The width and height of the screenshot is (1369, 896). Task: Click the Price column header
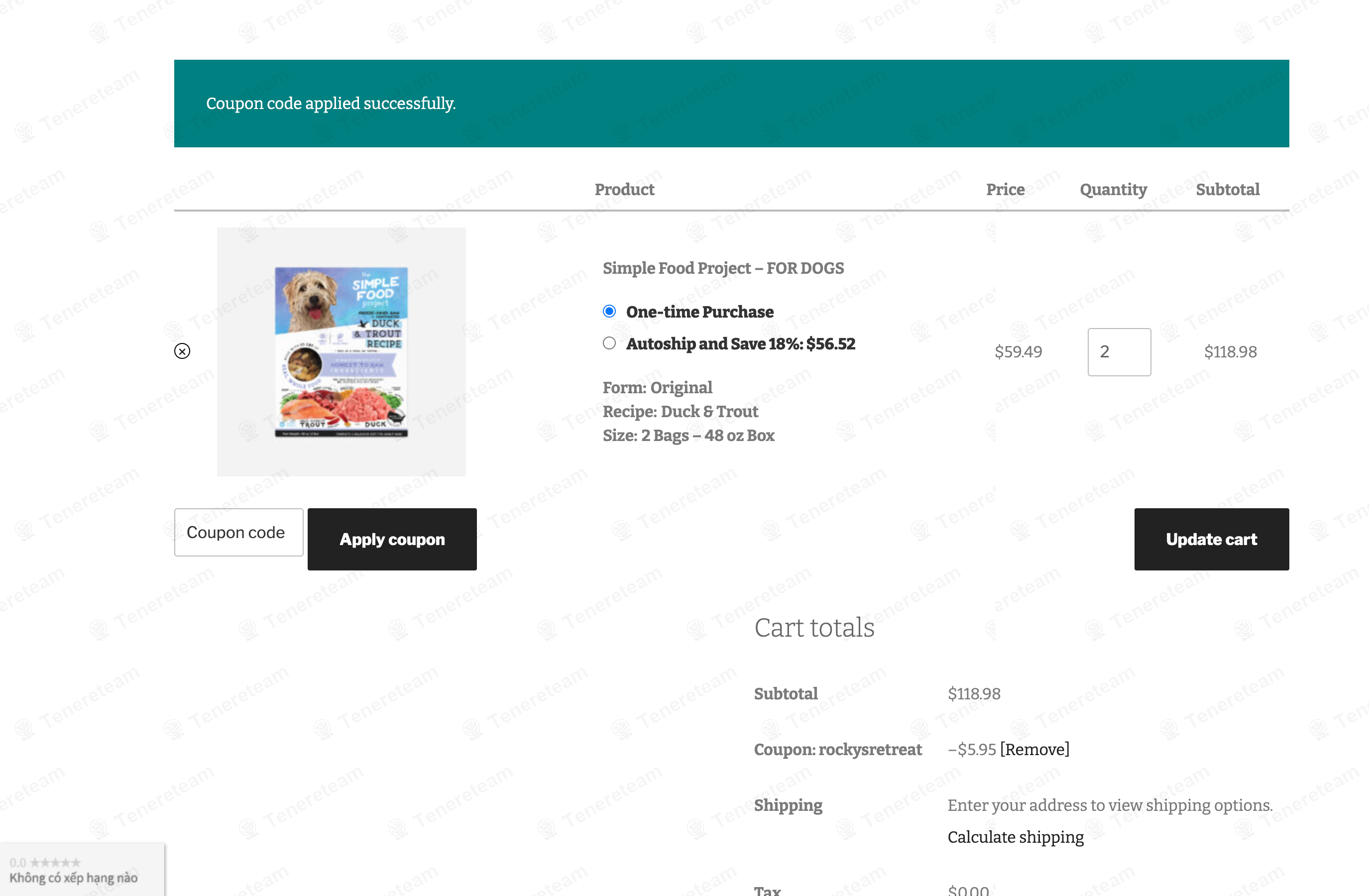(1005, 189)
